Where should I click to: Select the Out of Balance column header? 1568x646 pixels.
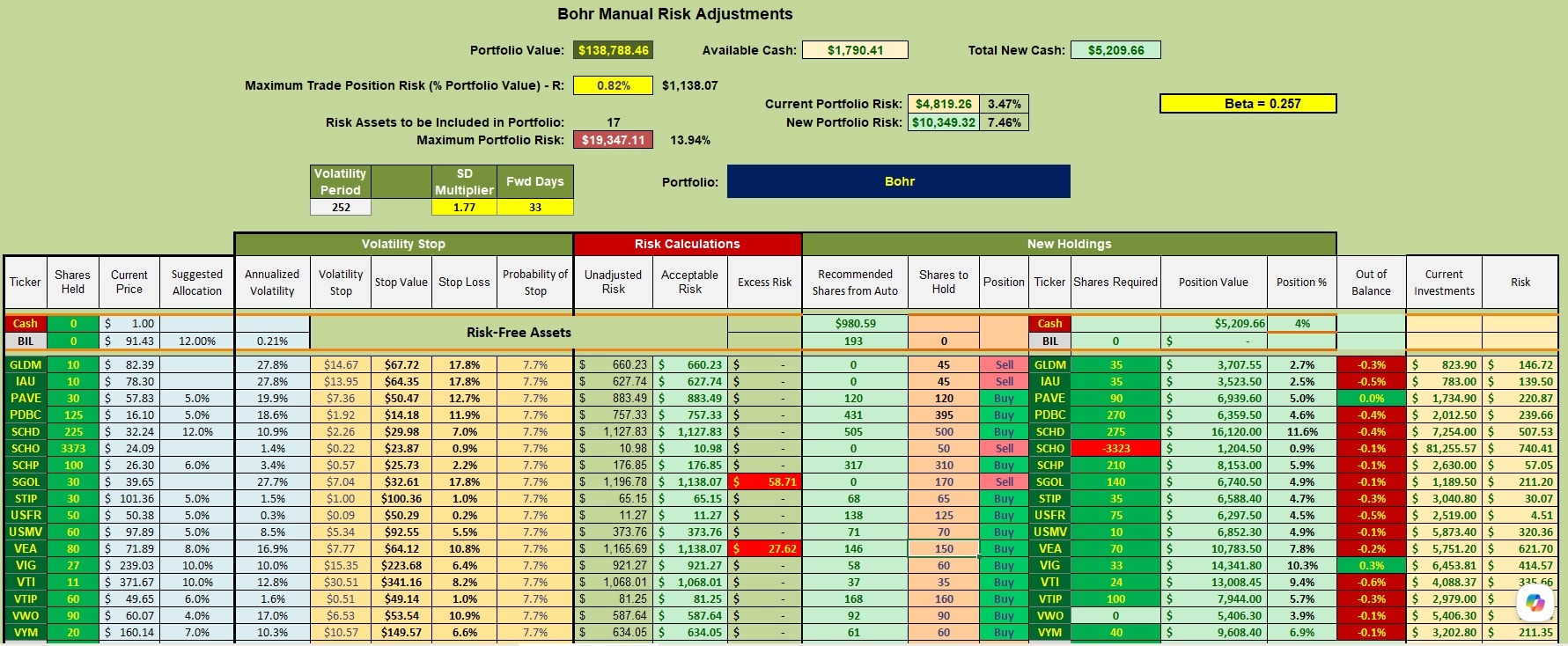pos(1371,283)
